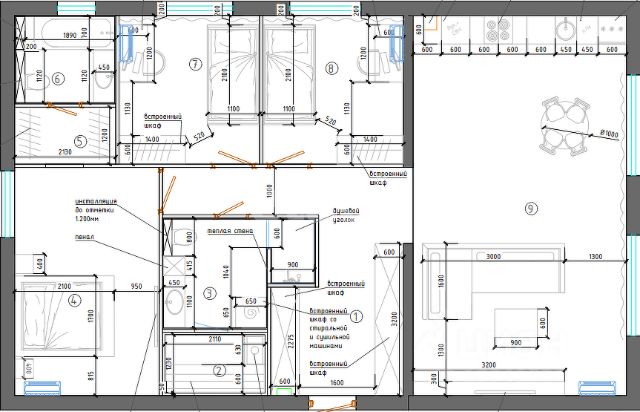Select the coffee table near the 900 dimension

(518, 323)
